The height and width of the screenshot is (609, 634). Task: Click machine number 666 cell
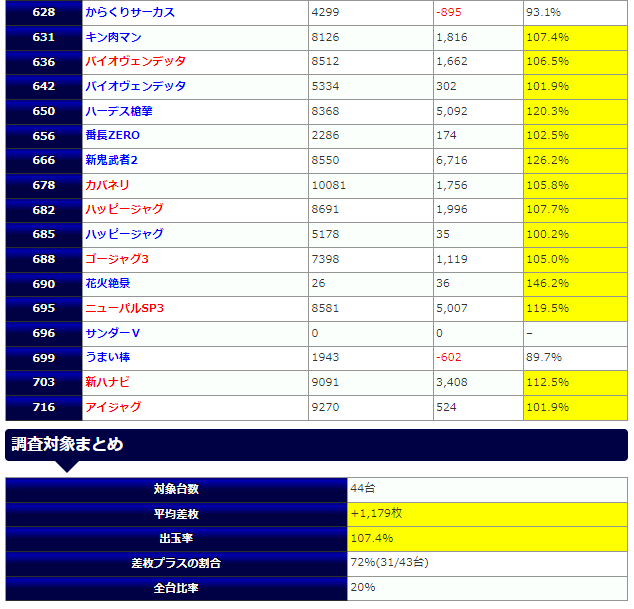click(43, 160)
